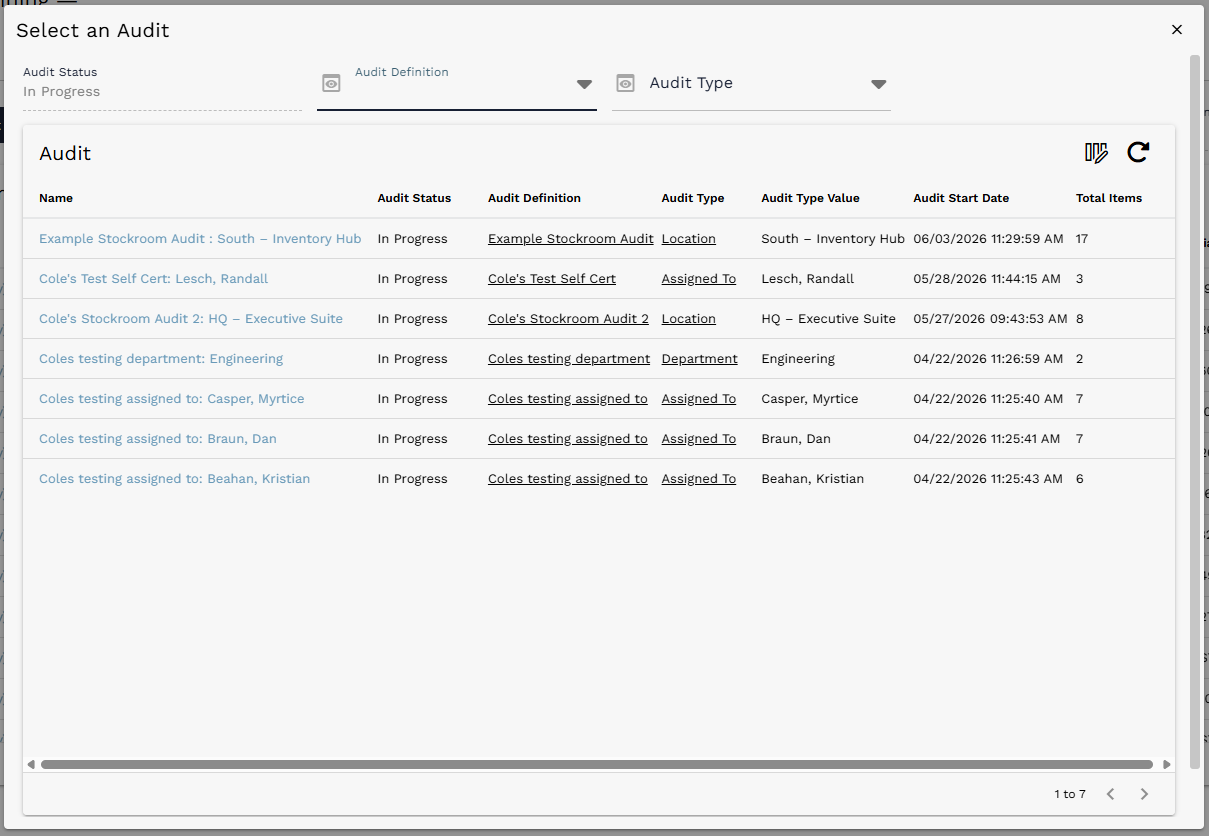This screenshot has width=1209, height=836.
Task: Click the horizontal scrollbar thumb
Action: click(597, 765)
